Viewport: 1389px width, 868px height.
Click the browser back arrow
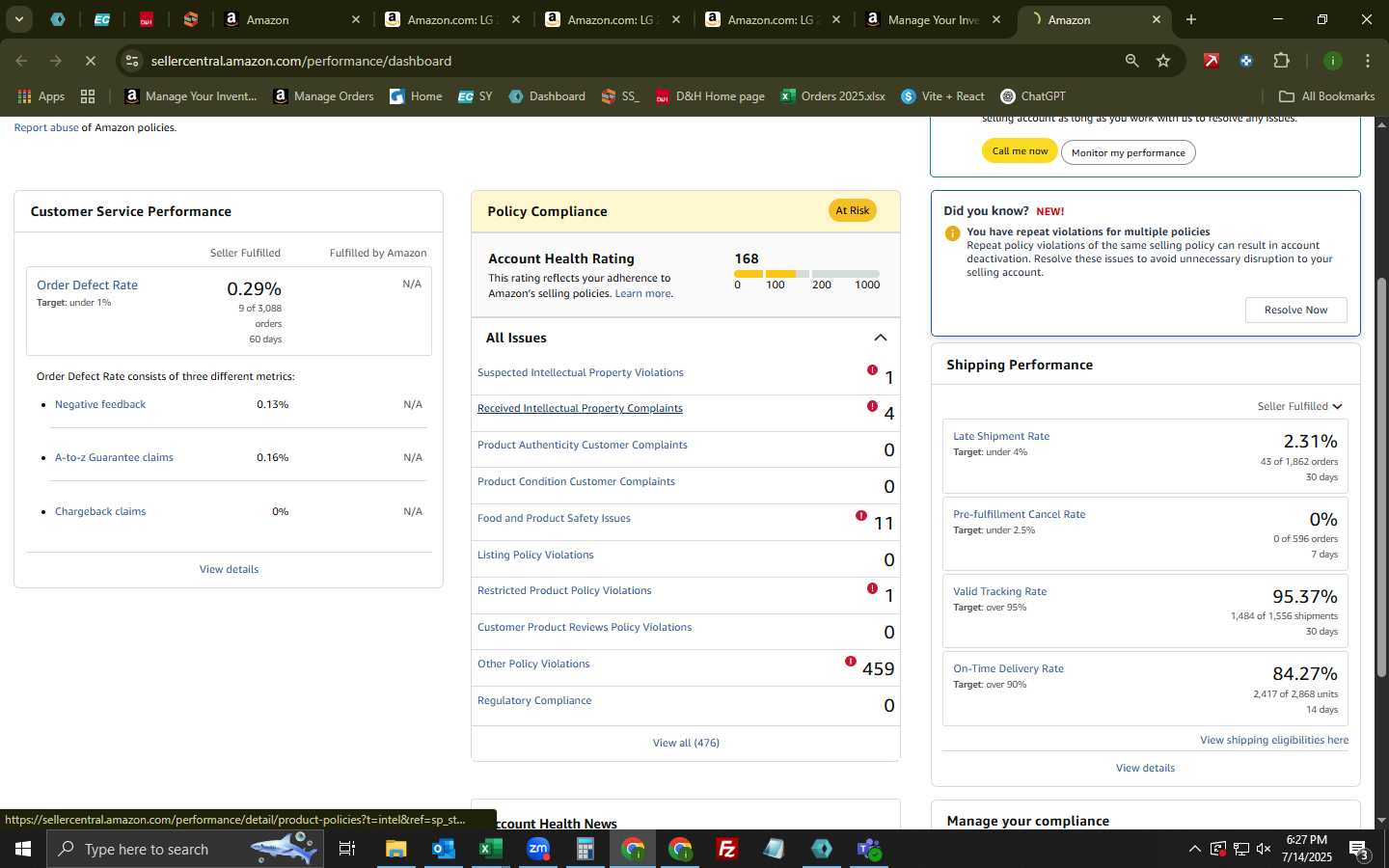pyautogui.click(x=21, y=61)
